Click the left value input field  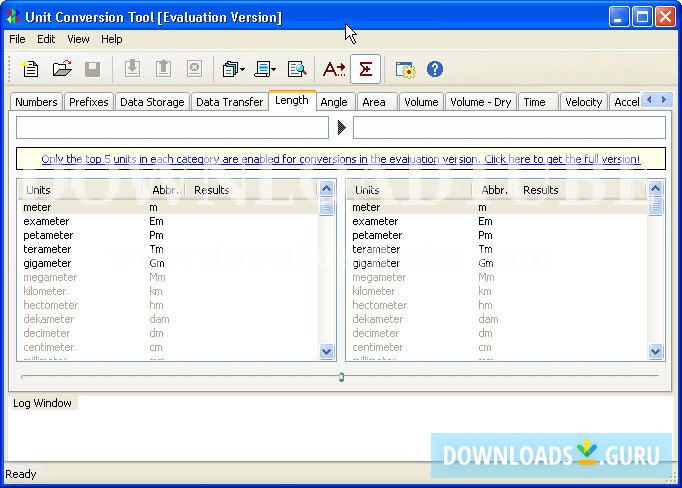[172, 127]
